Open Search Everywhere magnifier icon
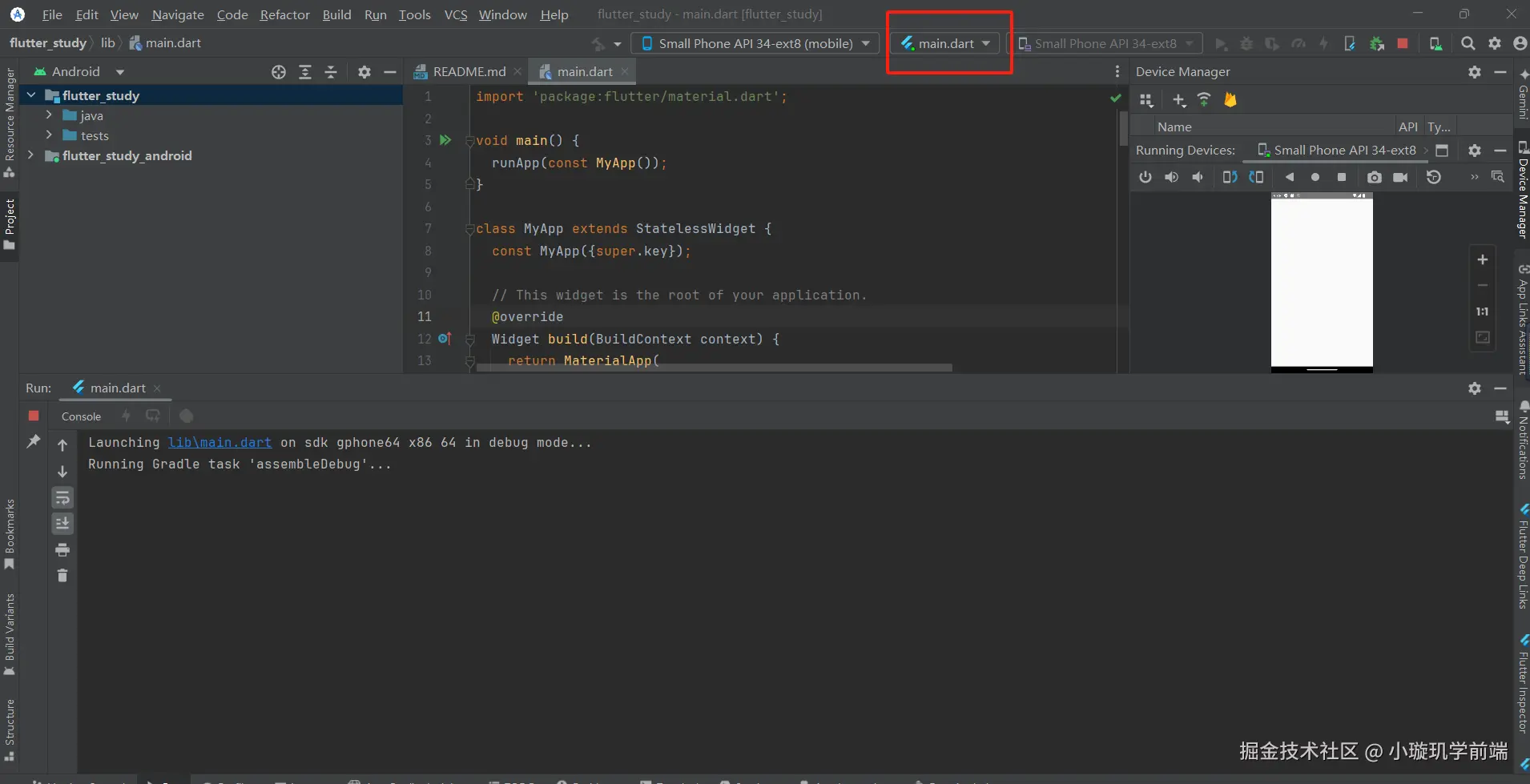 (x=1468, y=43)
